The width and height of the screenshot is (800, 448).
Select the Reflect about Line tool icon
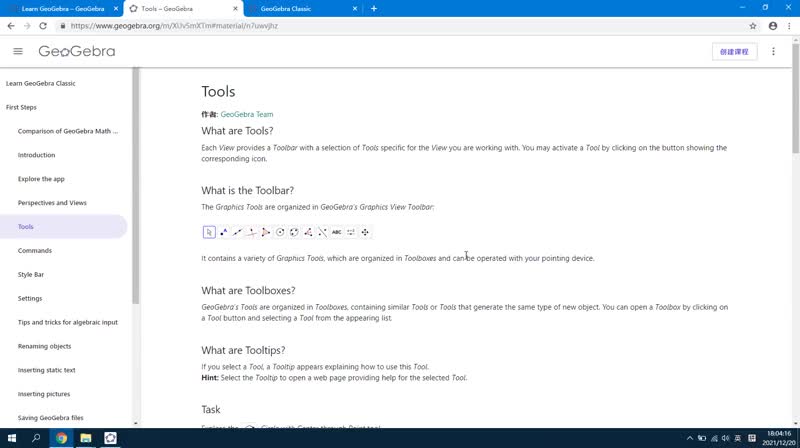pos(322,232)
